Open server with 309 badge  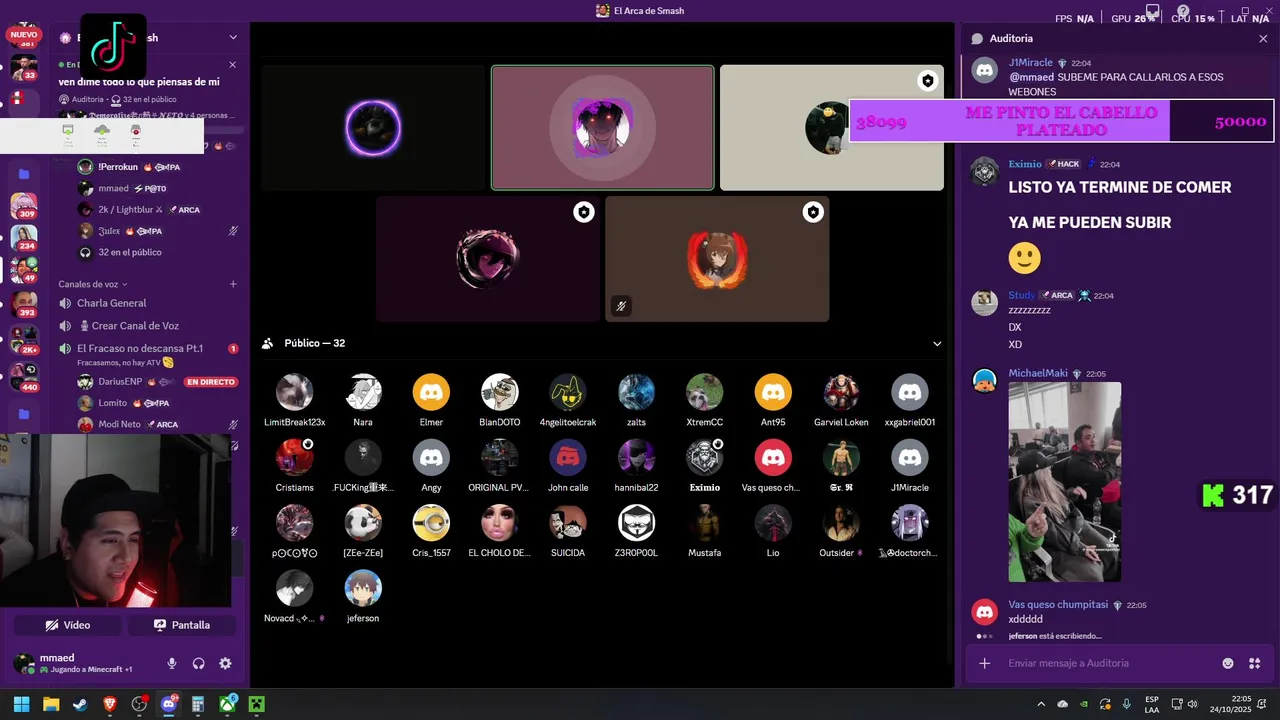24,206
